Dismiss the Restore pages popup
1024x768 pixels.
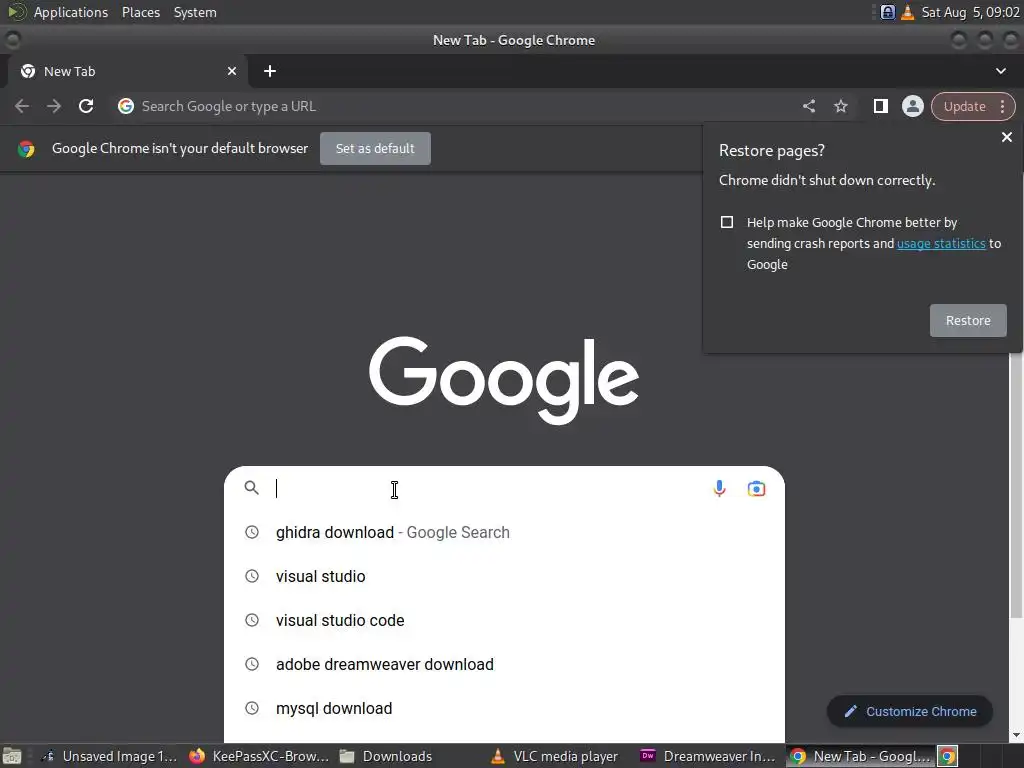click(1006, 137)
